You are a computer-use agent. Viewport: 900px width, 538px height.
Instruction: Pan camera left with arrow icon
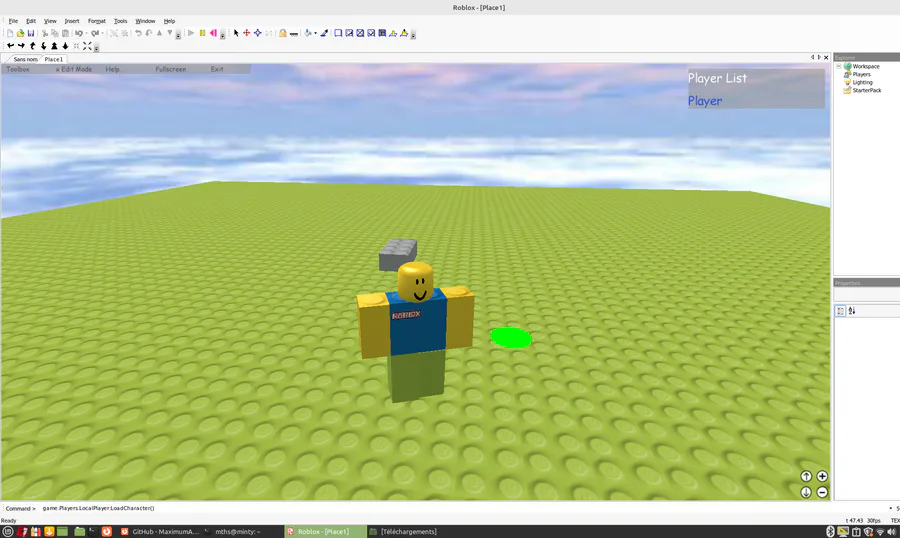[x=10, y=46]
